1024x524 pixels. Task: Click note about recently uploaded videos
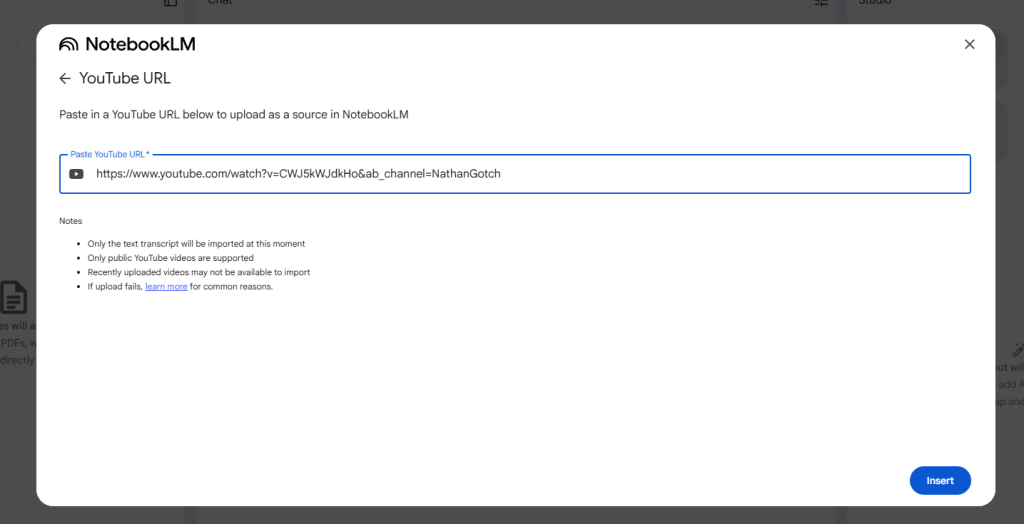pyautogui.click(x=199, y=272)
